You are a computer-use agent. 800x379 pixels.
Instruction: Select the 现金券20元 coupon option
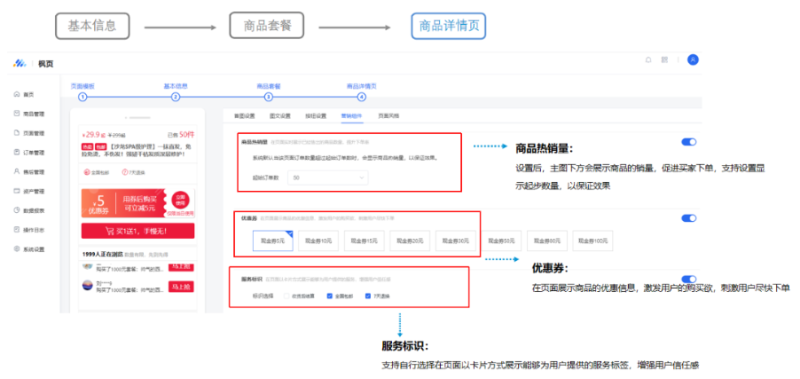point(410,241)
